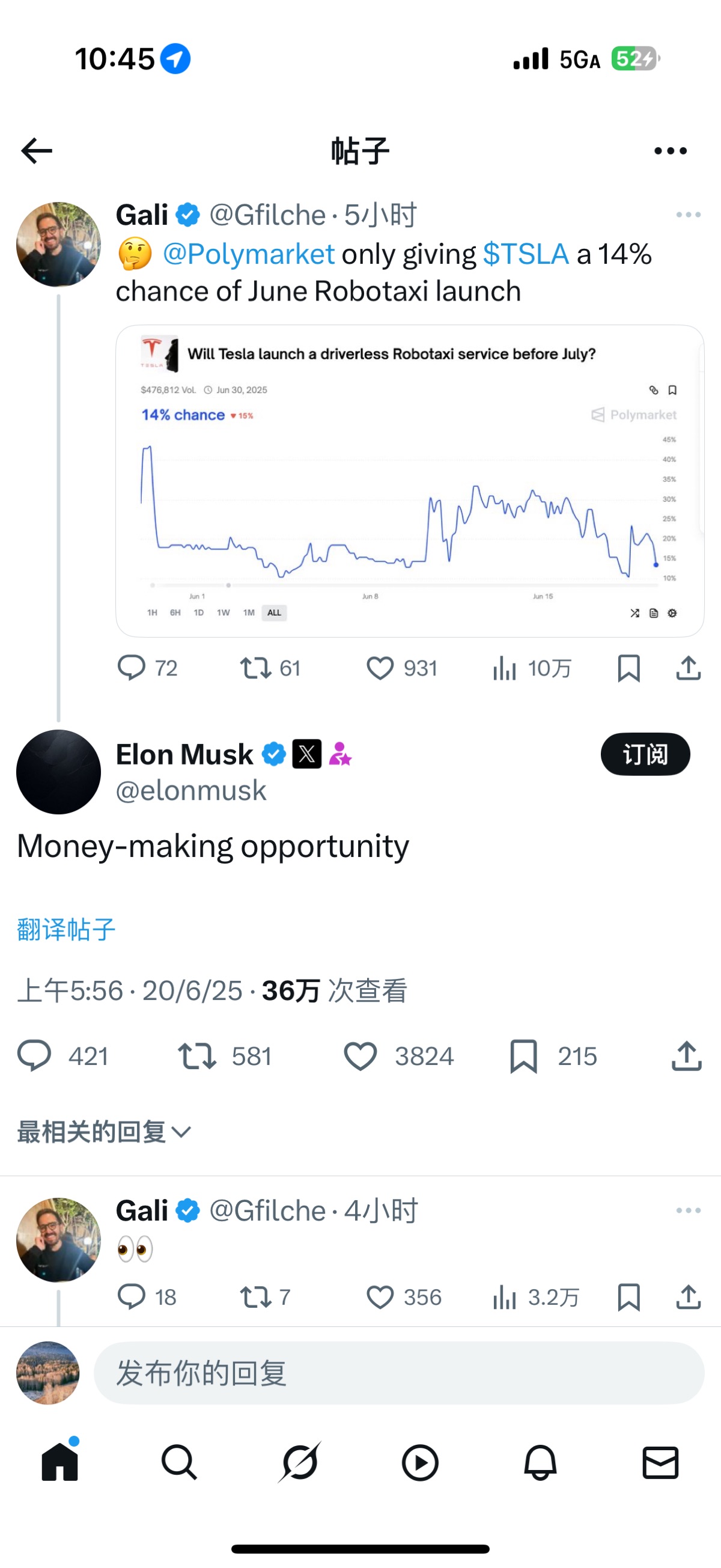Open the Polymarket chart image
Image resolution: width=721 pixels, height=1568 pixels.
[x=410, y=481]
